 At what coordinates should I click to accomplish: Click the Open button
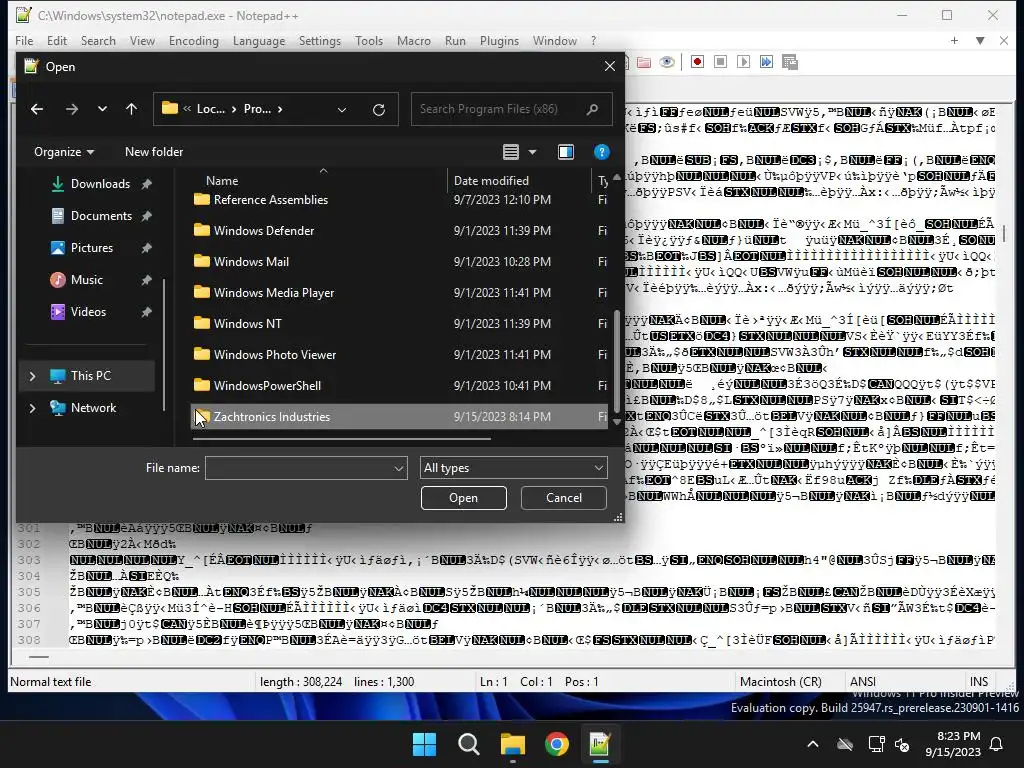[x=464, y=498]
